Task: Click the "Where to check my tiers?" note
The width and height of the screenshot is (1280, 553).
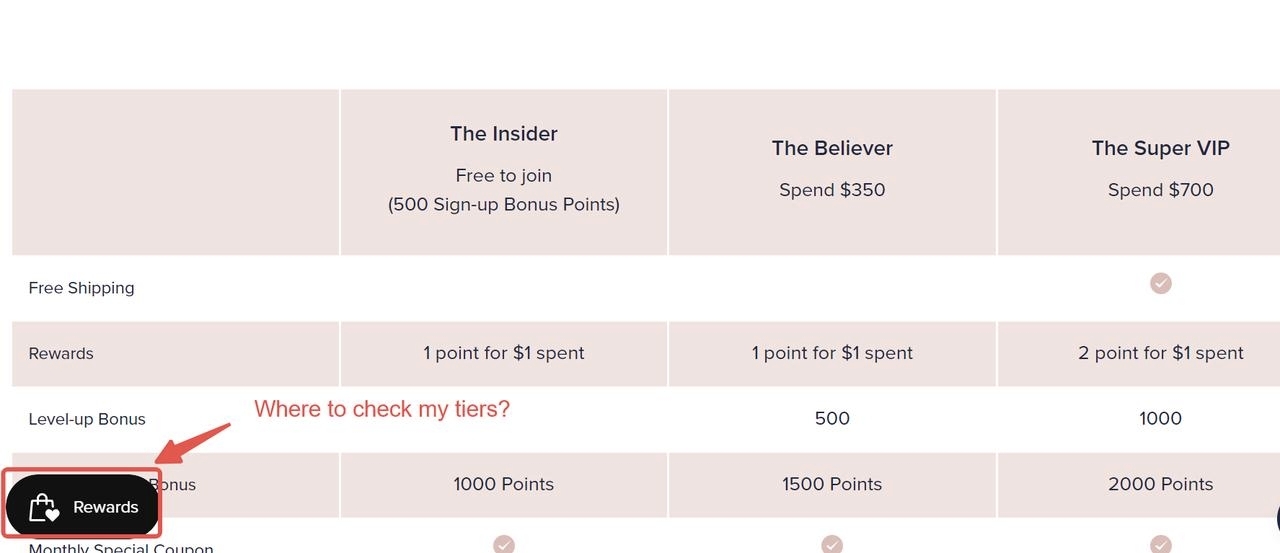Action: coord(382,409)
